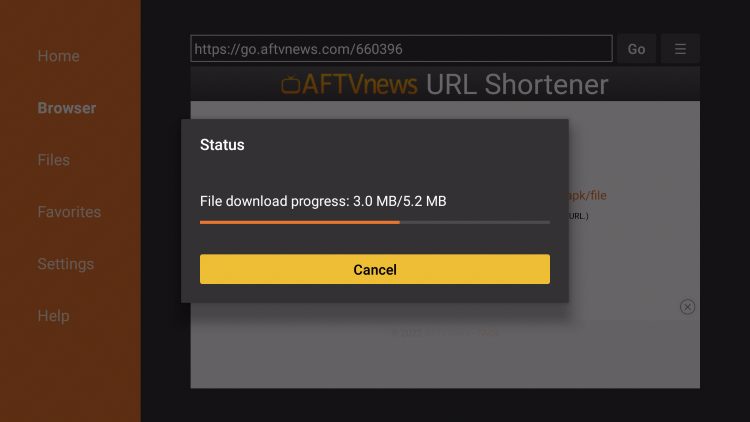Focus the URL address field
Screen dimensions: 750x422
tap(401, 48)
